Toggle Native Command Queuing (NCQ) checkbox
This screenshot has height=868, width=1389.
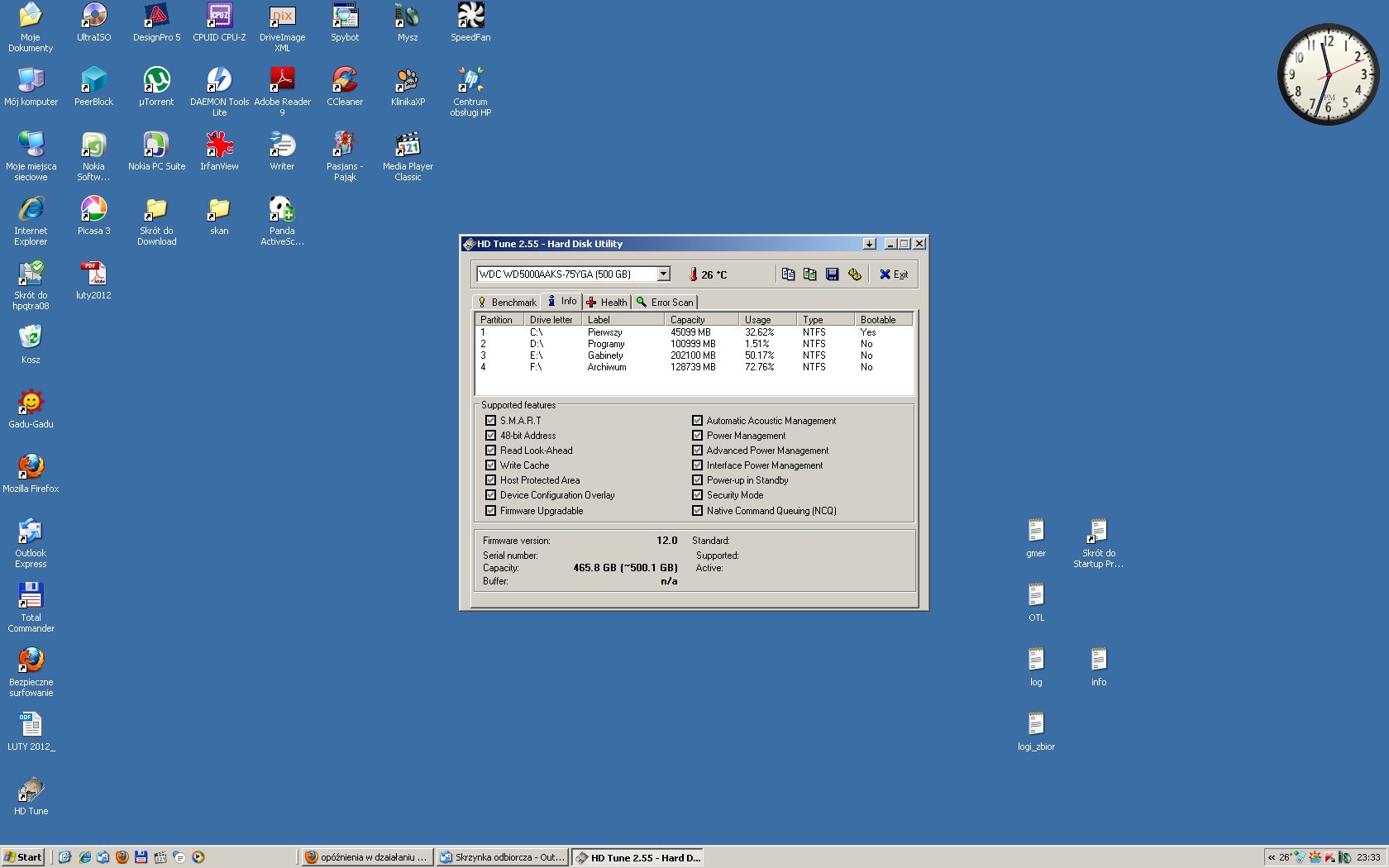coord(697,510)
